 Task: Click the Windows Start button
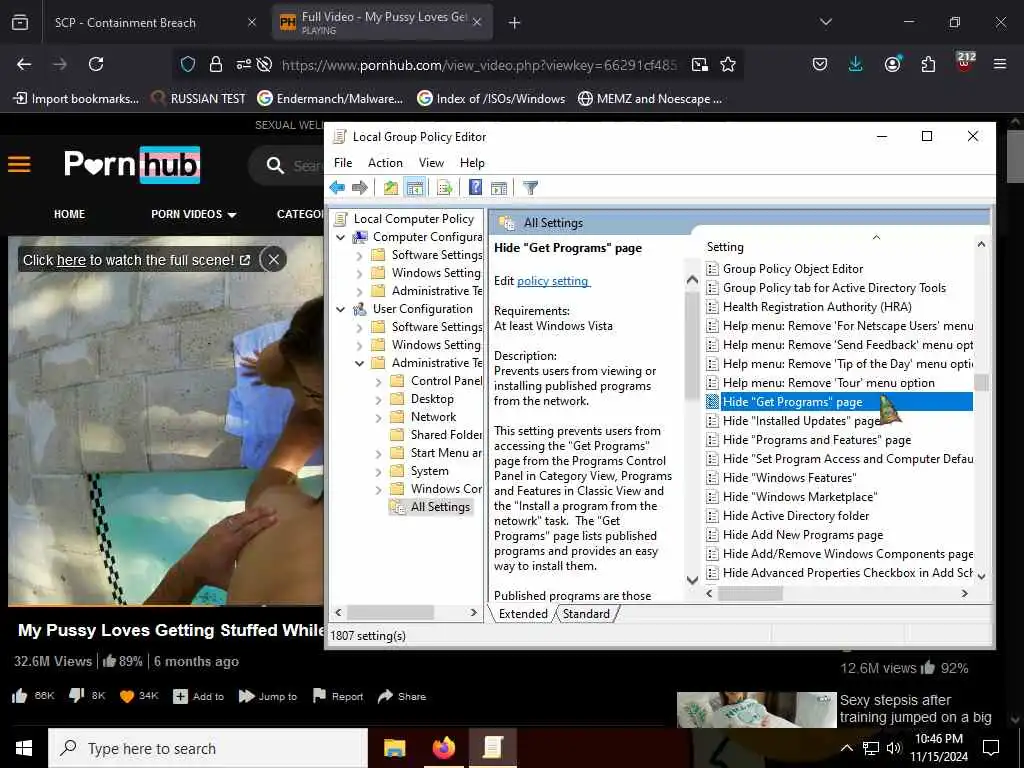point(24,748)
